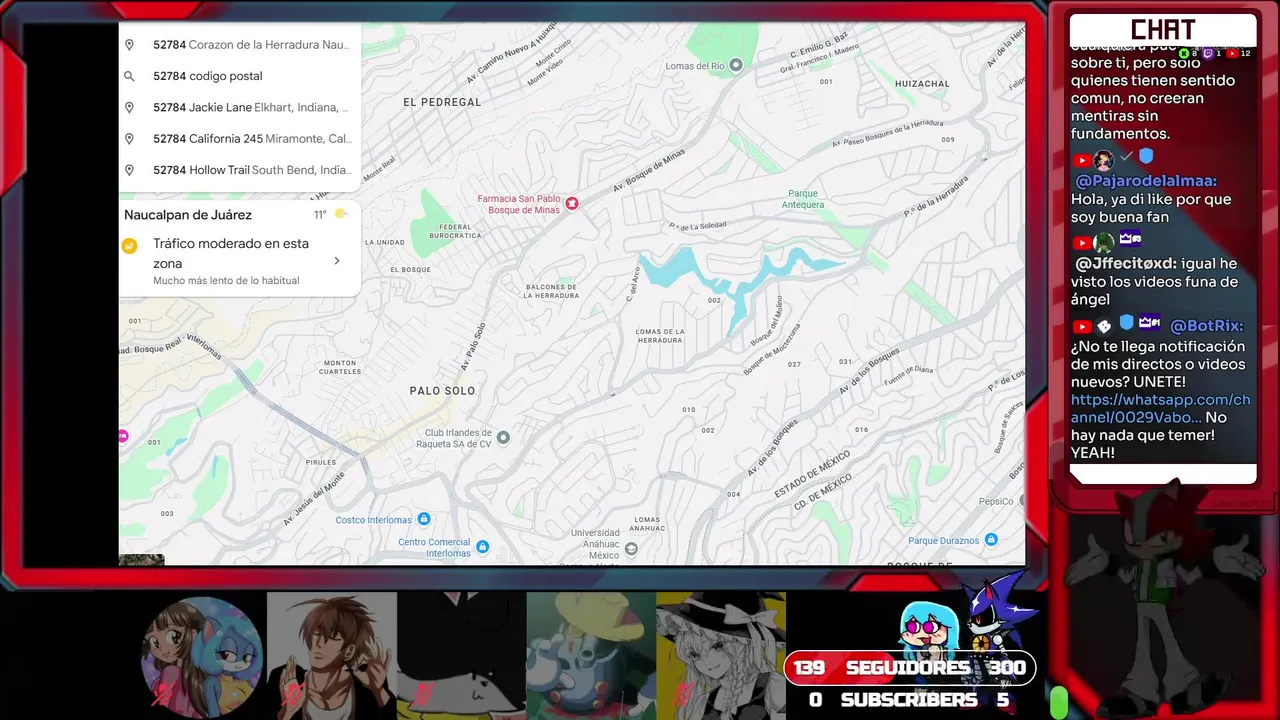1280x720 pixels.
Task: Click the weather icon next to 11°
Action: (x=341, y=214)
